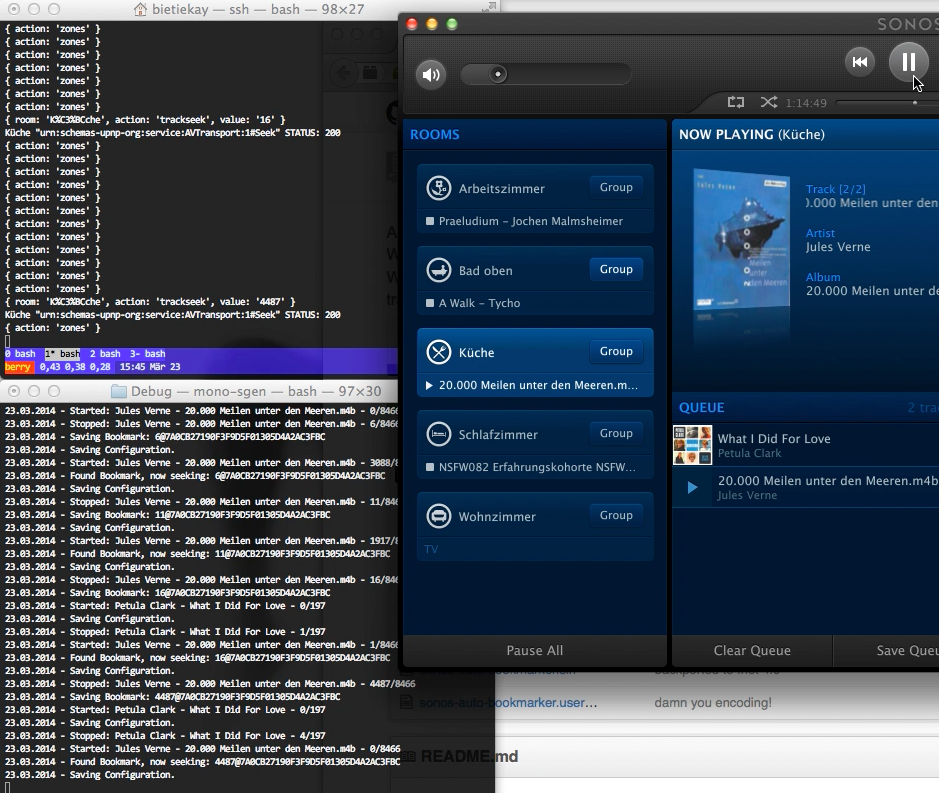Close the Sonos window red button
The height and width of the screenshot is (793, 939).
411,24
